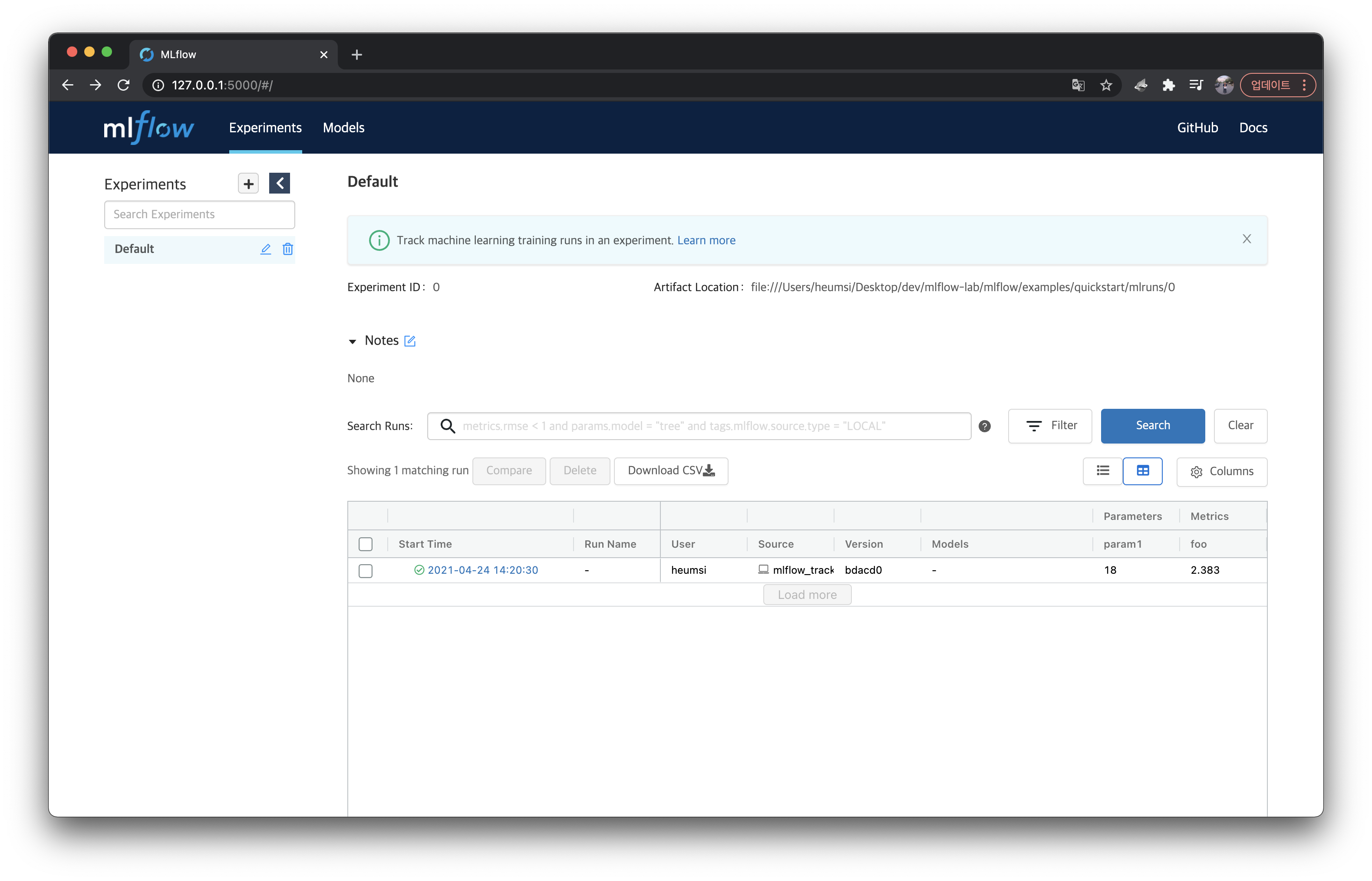Click the trash icon to delete Default
Viewport: 1372px width, 881px height.
(x=288, y=249)
